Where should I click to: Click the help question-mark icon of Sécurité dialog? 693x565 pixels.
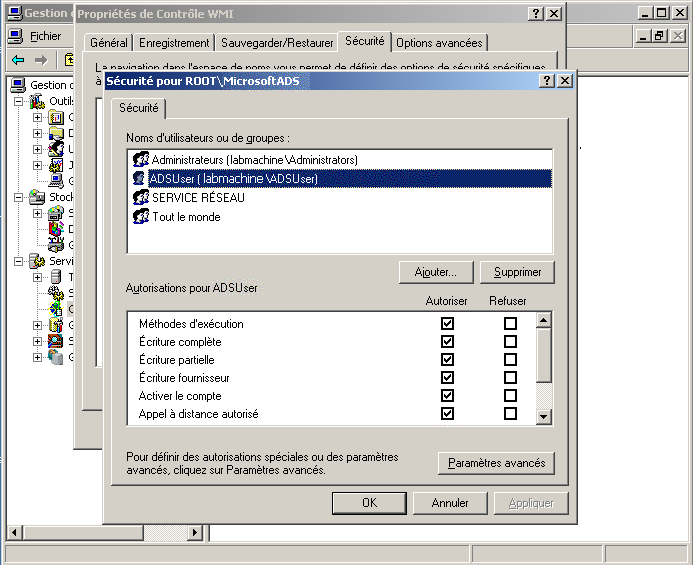(x=547, y=80)
